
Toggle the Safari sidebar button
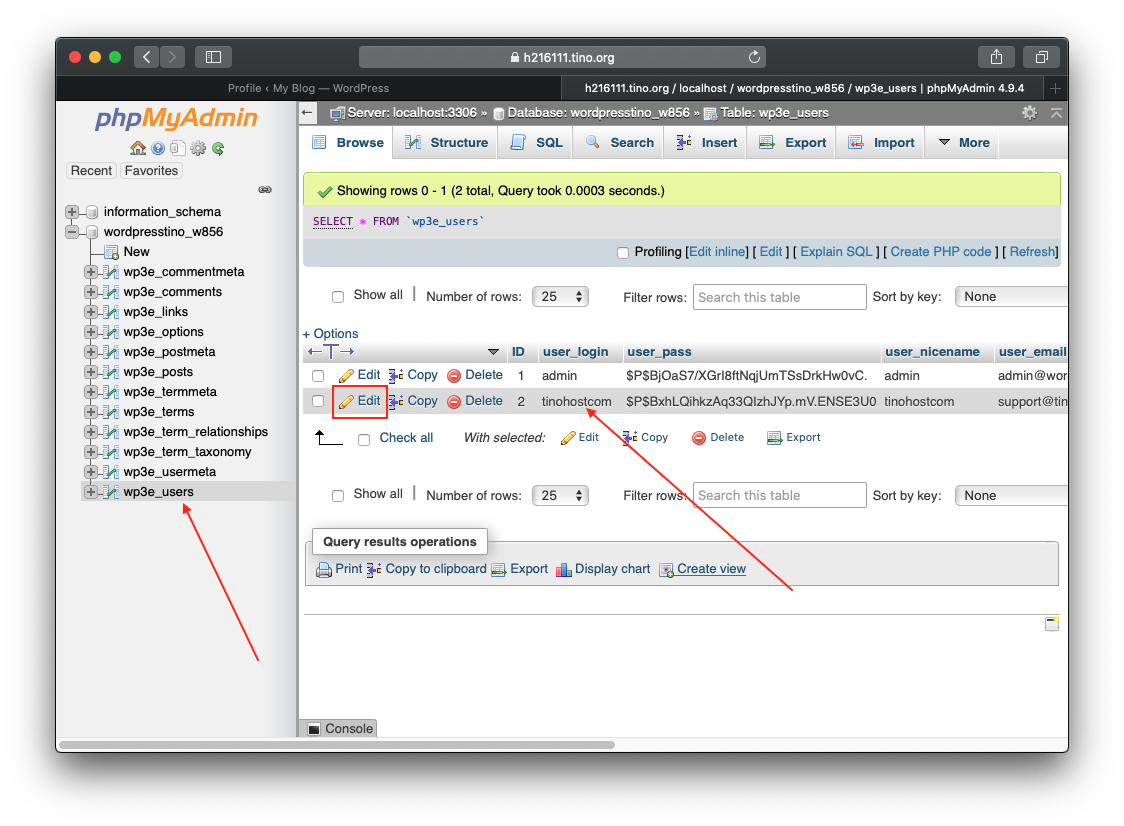pyautogui.click(x=213, y=57)
